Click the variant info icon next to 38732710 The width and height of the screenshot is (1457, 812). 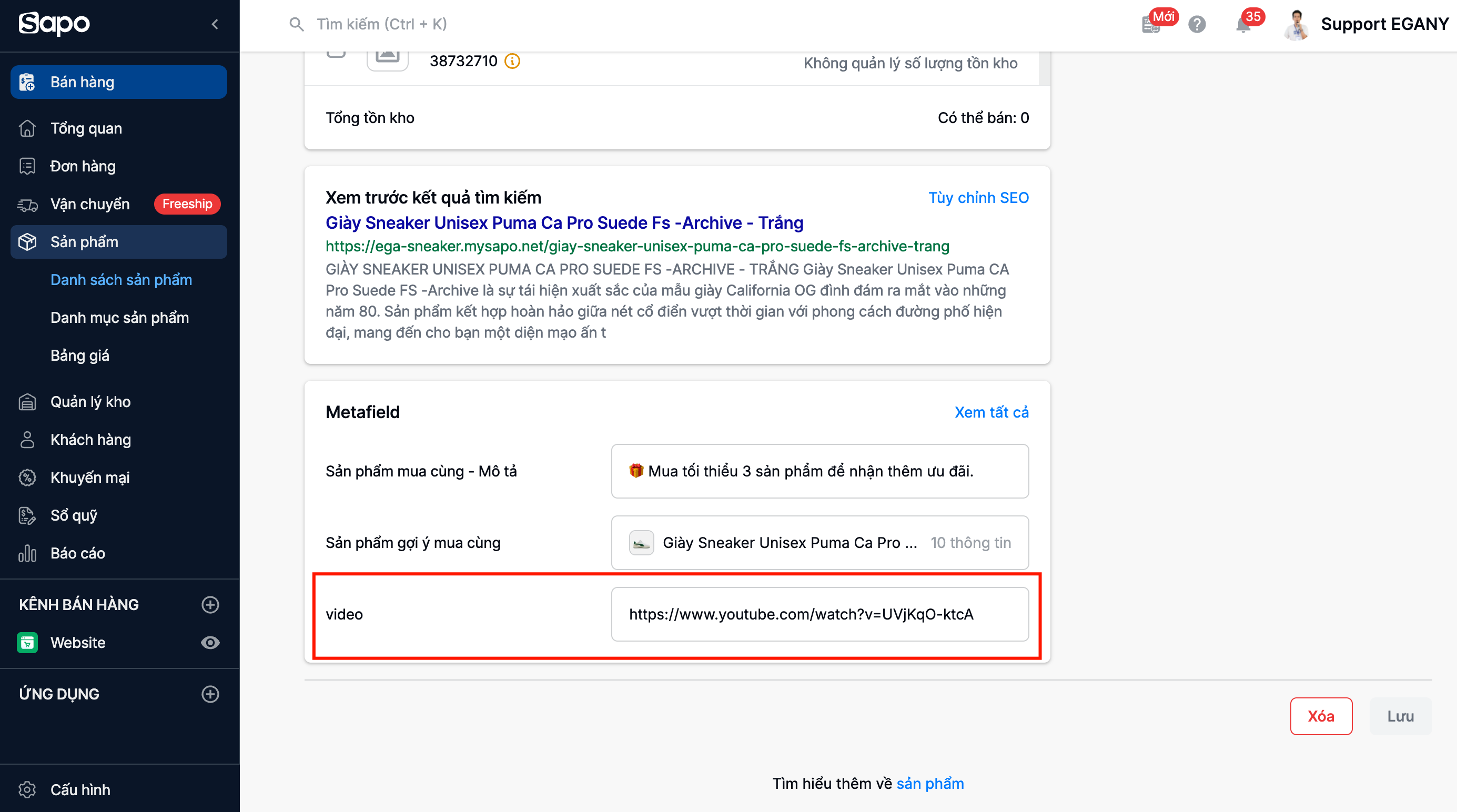pos(512,61)
